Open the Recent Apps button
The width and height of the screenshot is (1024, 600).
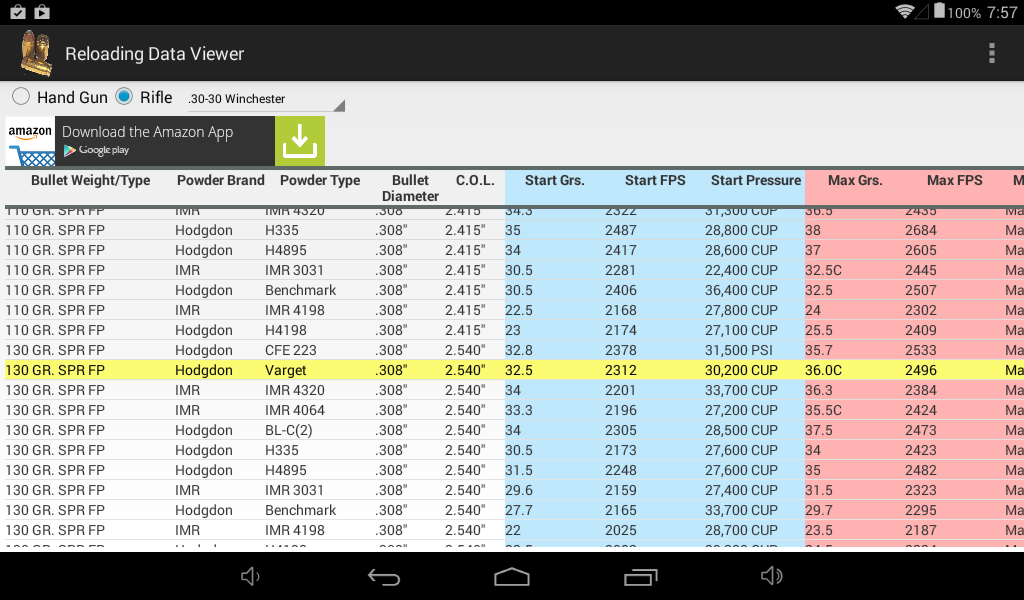point(640,576)
